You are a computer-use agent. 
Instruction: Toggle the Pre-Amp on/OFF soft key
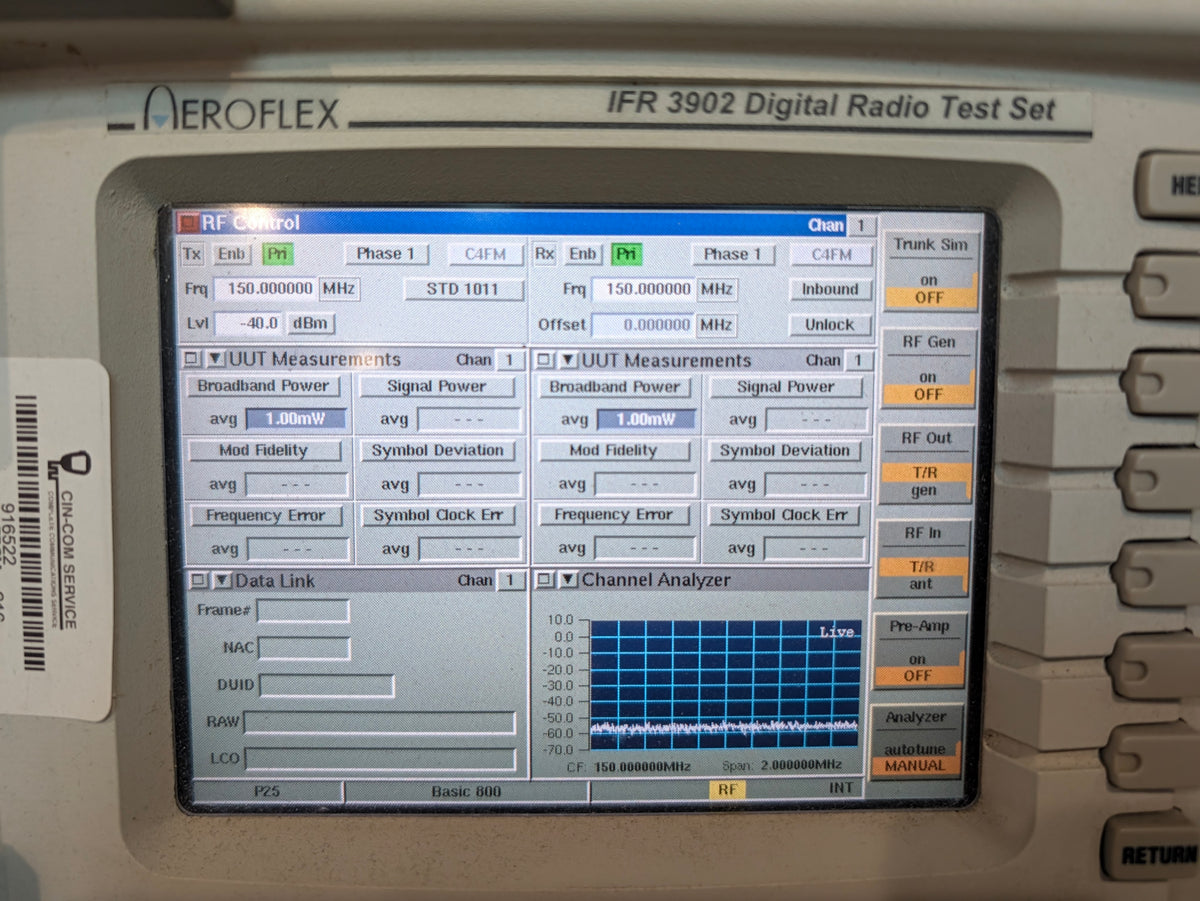[x=920, y=651]
